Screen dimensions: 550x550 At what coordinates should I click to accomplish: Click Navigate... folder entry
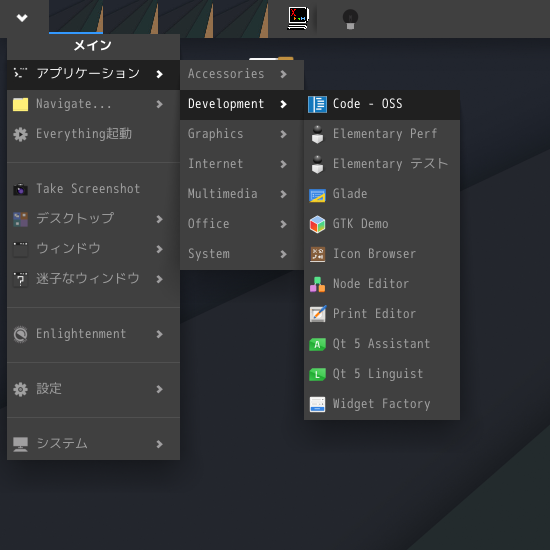(x=93, y=105)
